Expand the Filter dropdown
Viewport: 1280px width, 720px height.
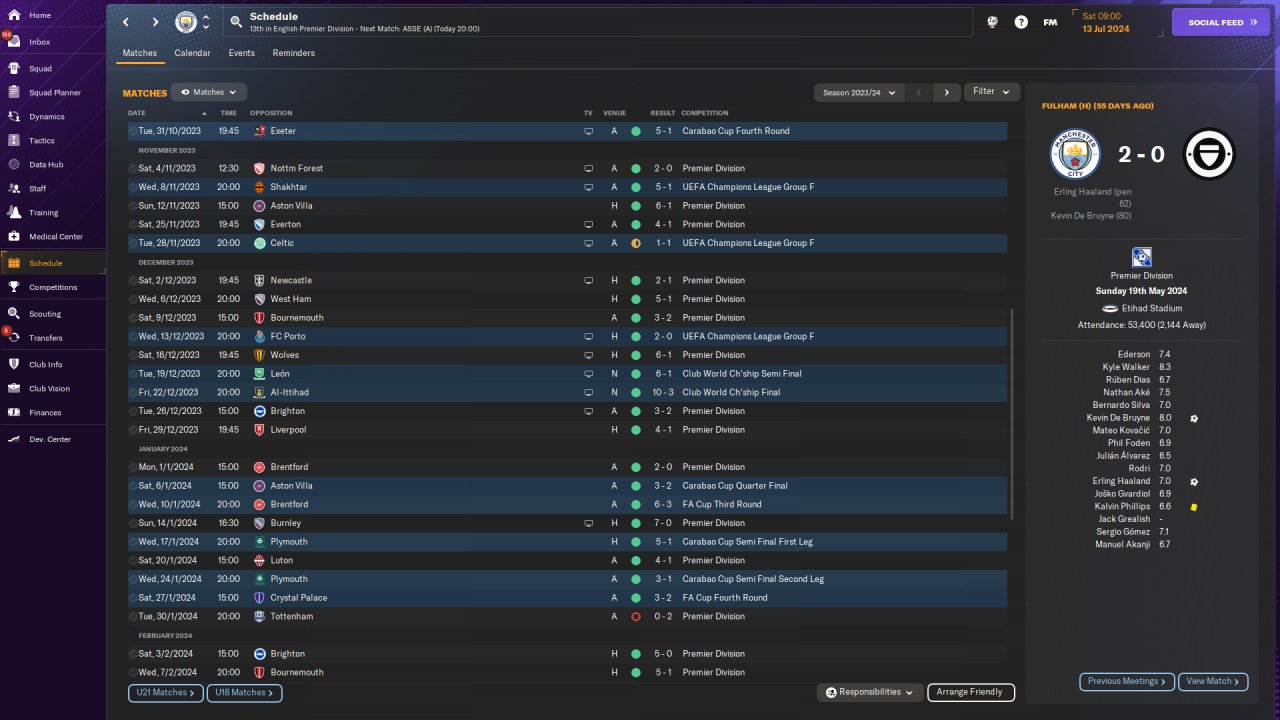(x=992, y=92)
